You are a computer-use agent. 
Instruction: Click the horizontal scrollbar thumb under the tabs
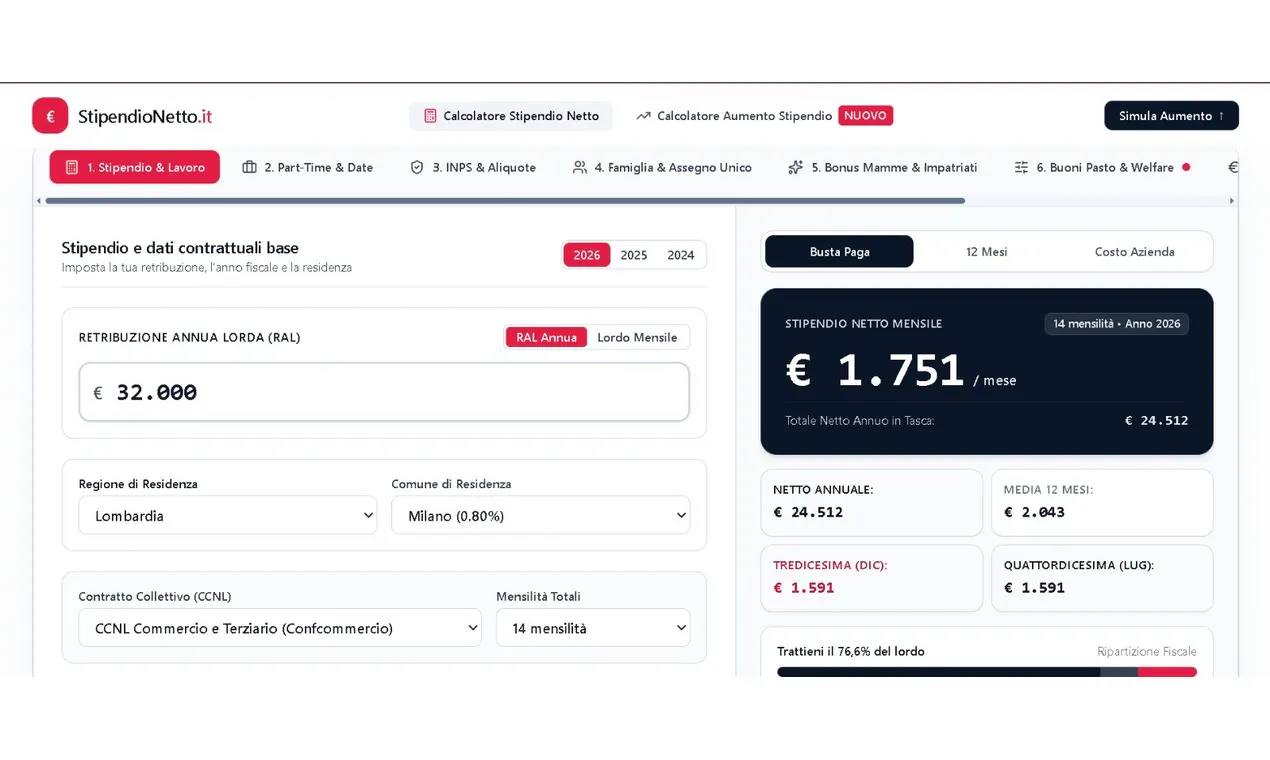pyautogui.click(x=505, y=201)
